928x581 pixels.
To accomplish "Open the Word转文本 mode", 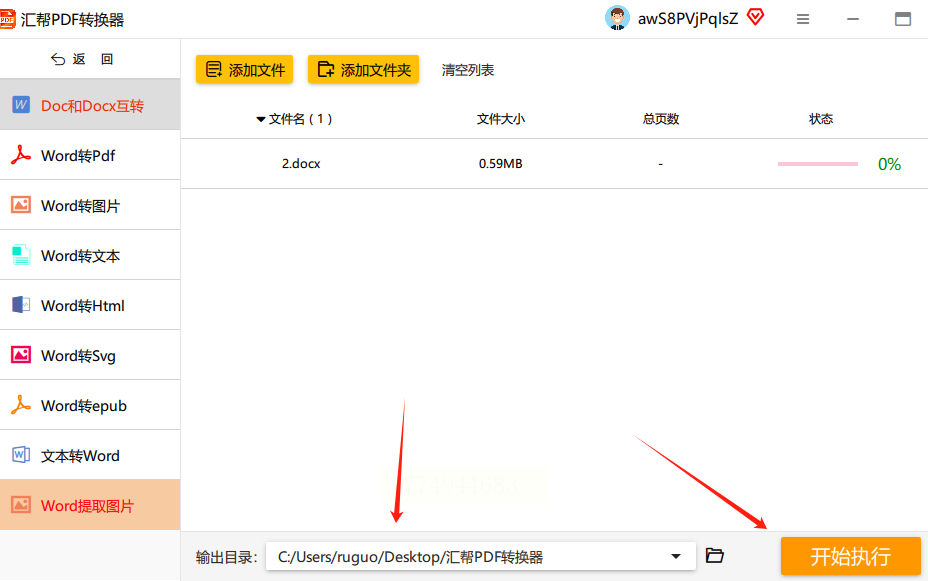I will click(90, 255).
